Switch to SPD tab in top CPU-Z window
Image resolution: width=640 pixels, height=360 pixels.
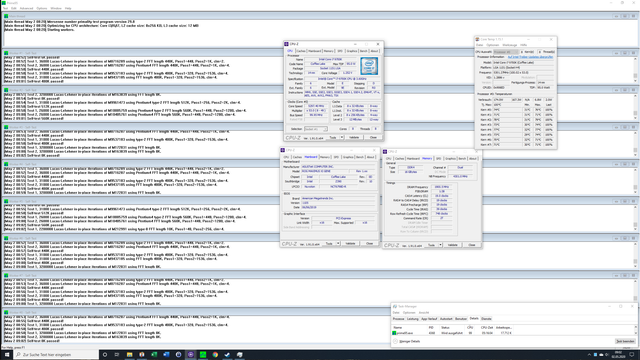340,51
